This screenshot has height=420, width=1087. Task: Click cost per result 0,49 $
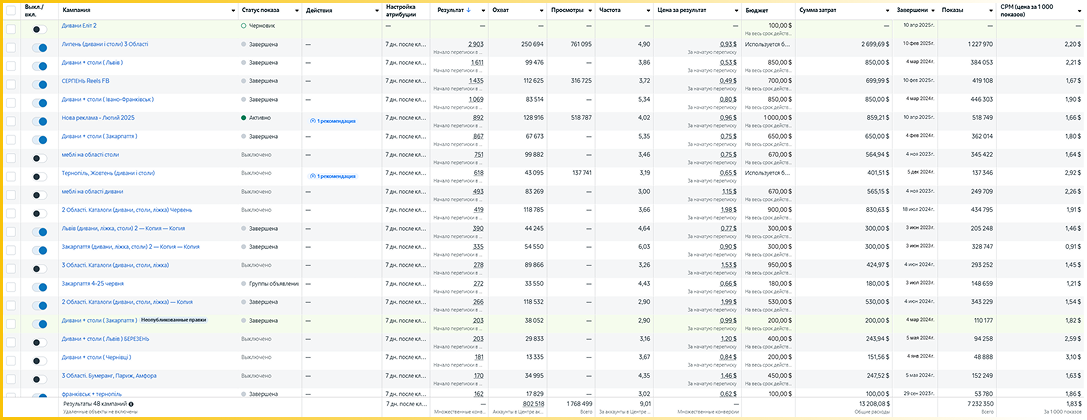[x=727, y=80]
